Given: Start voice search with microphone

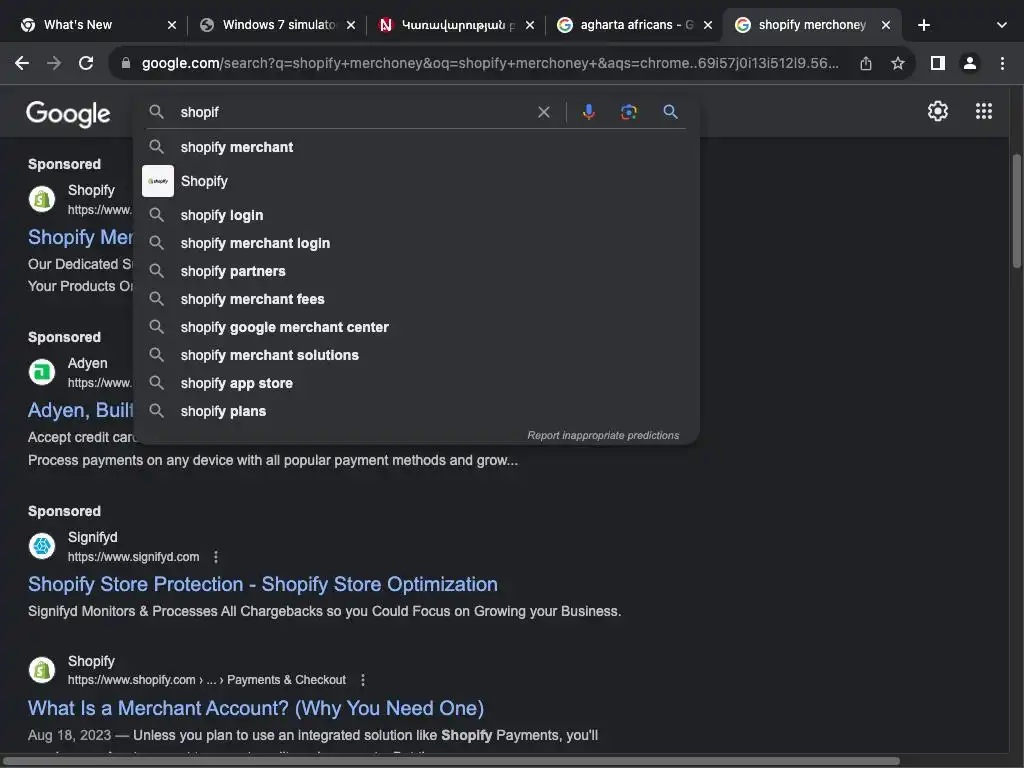Looking at the screenshot, I should pyautogui.click(x=589, y=112).
